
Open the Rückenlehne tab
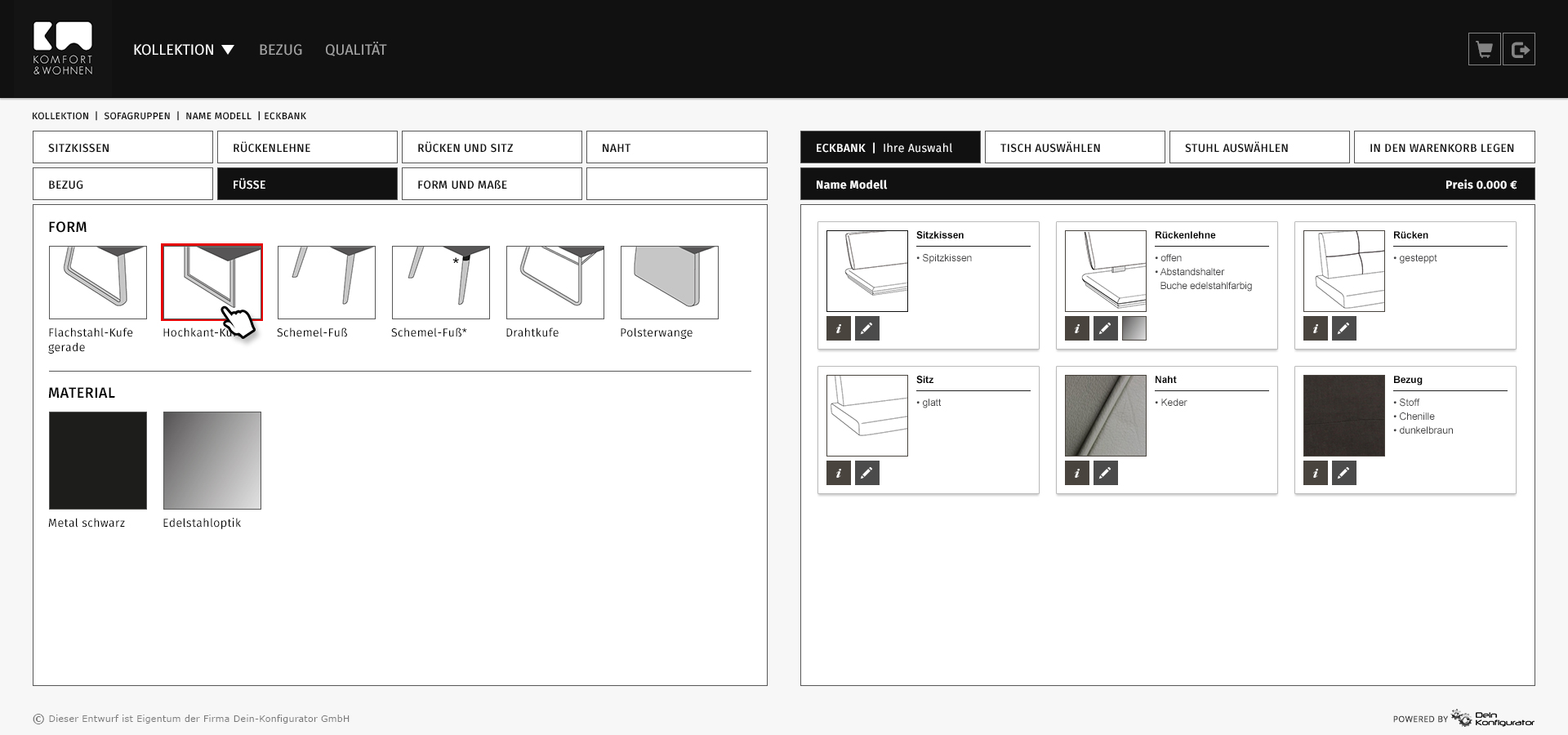[307, 148]
